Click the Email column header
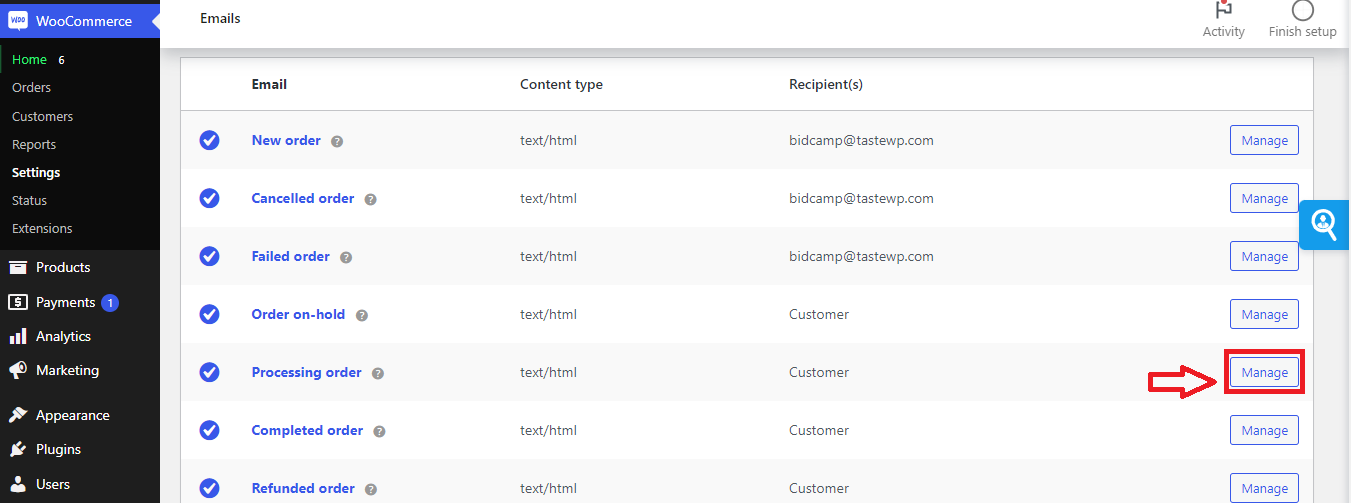Viewport: 1351px width, 503px height. (x=269, y=84)
